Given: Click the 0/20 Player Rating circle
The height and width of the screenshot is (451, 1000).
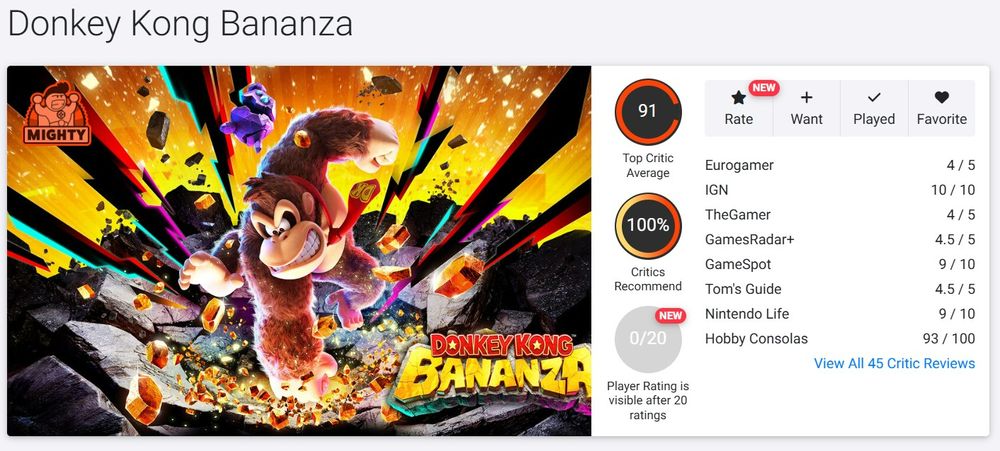Looking at the screenshot, I should click(x=648, y=339).
